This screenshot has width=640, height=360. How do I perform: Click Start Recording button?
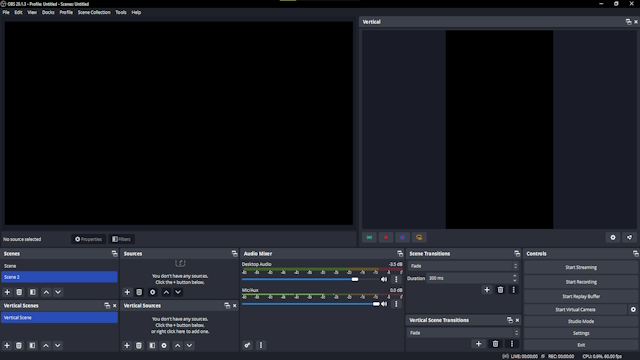coord(581,282)
